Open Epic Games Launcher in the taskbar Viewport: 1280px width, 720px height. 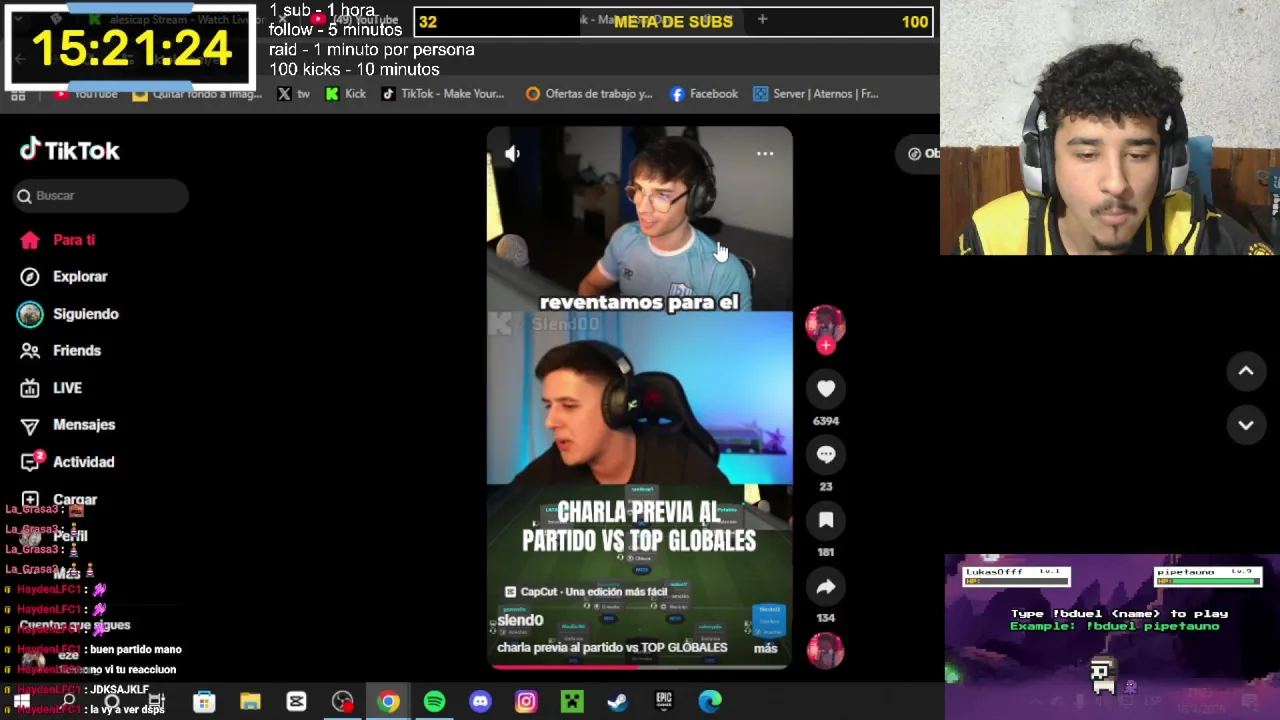(x=664, y=702)
